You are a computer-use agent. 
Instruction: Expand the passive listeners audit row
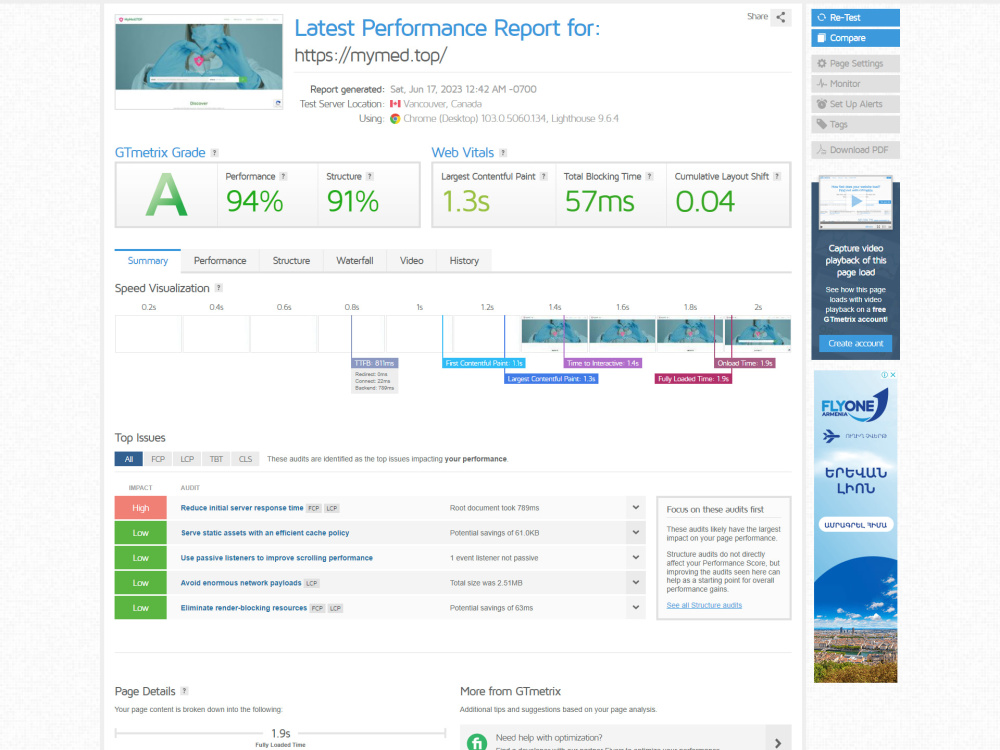pos(636,558)
